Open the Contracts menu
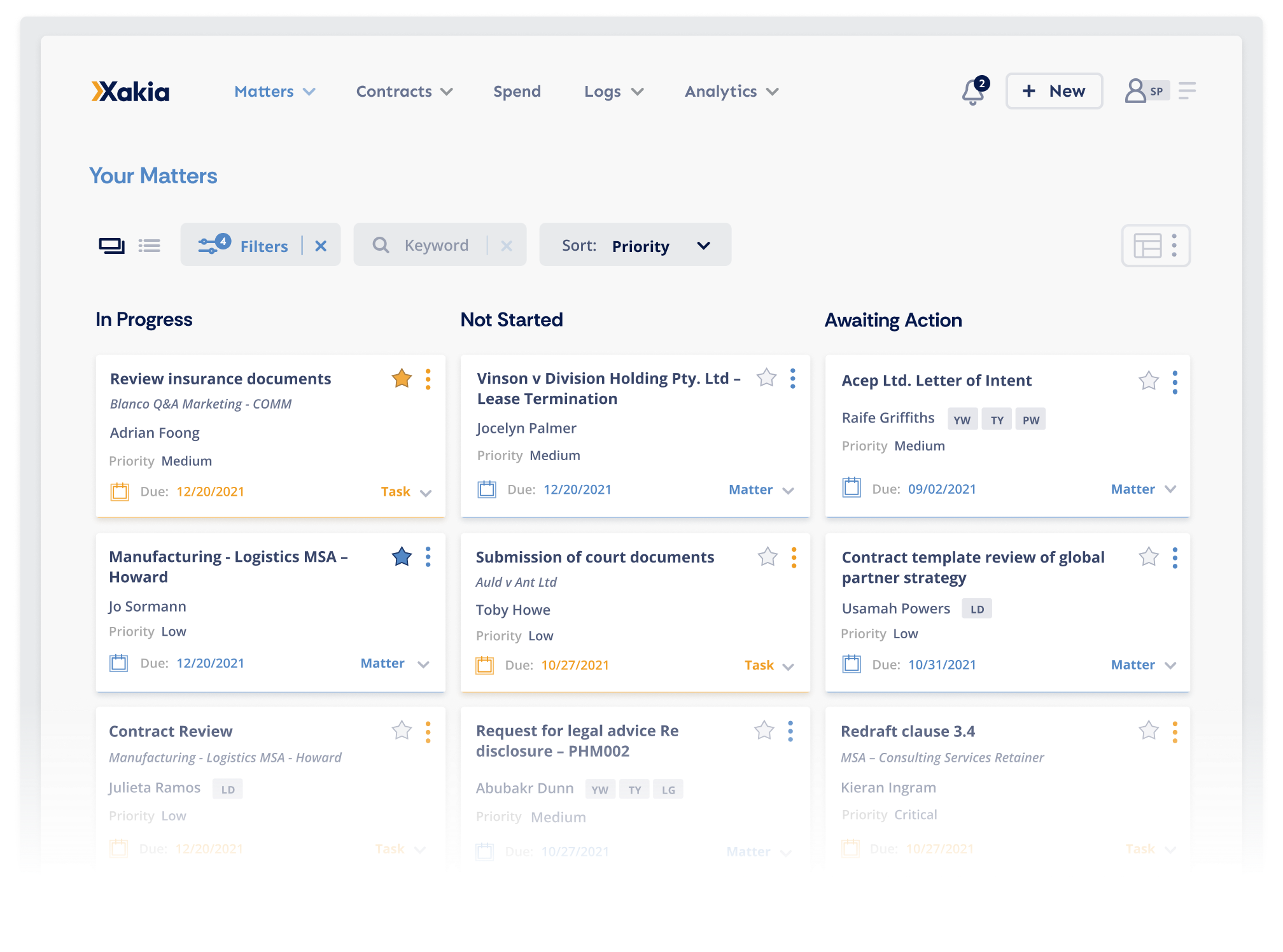1283x952 pixels. coord(404,92)
